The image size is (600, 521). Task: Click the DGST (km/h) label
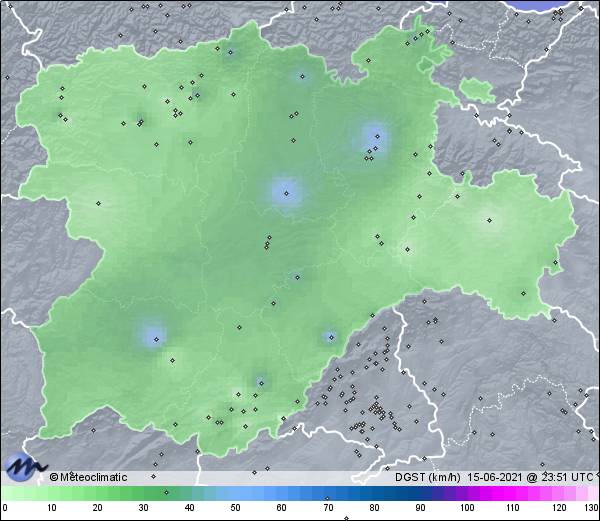[x=428, y=477]
